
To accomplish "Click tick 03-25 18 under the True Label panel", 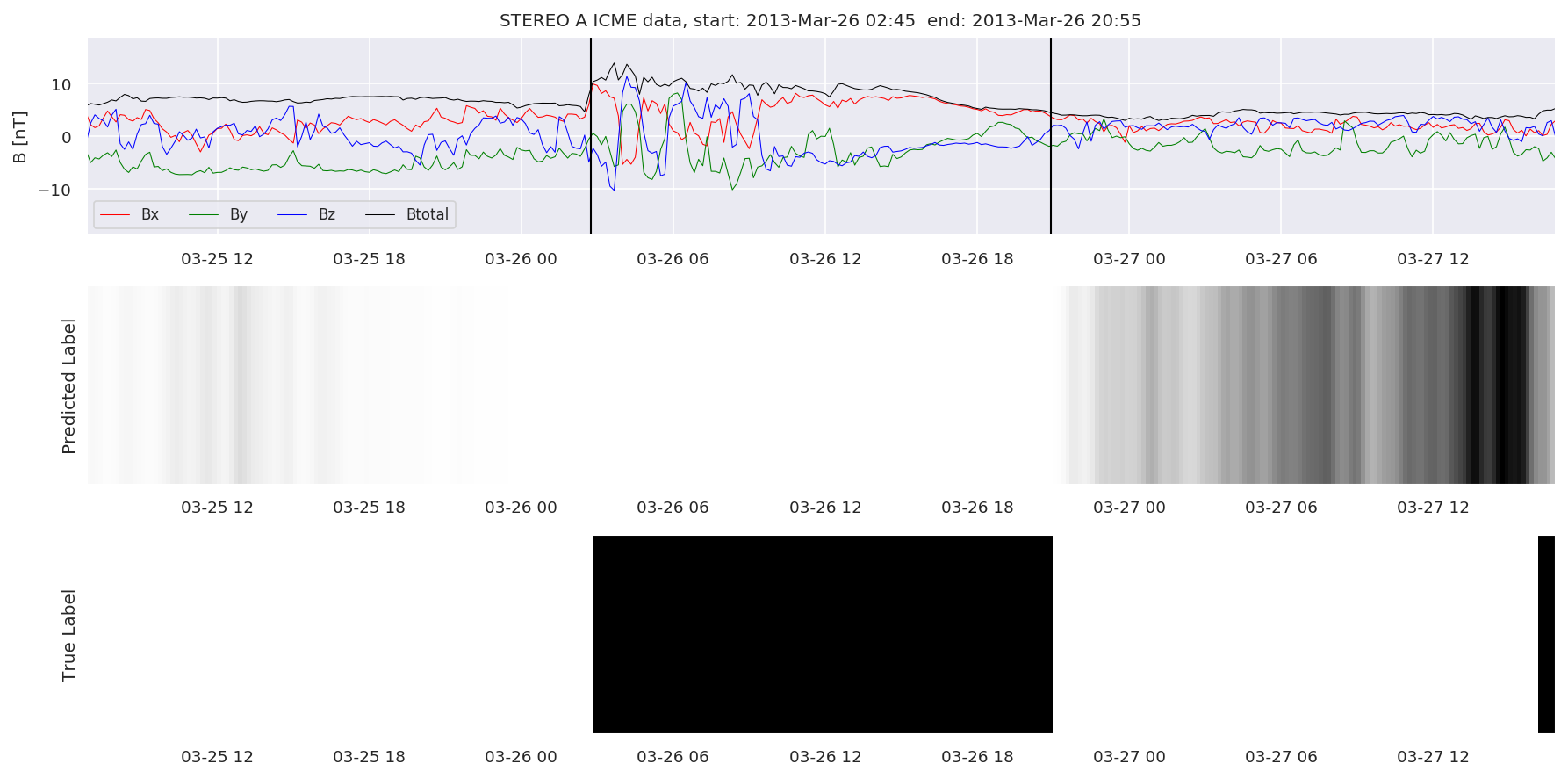I will coord(369,757).
